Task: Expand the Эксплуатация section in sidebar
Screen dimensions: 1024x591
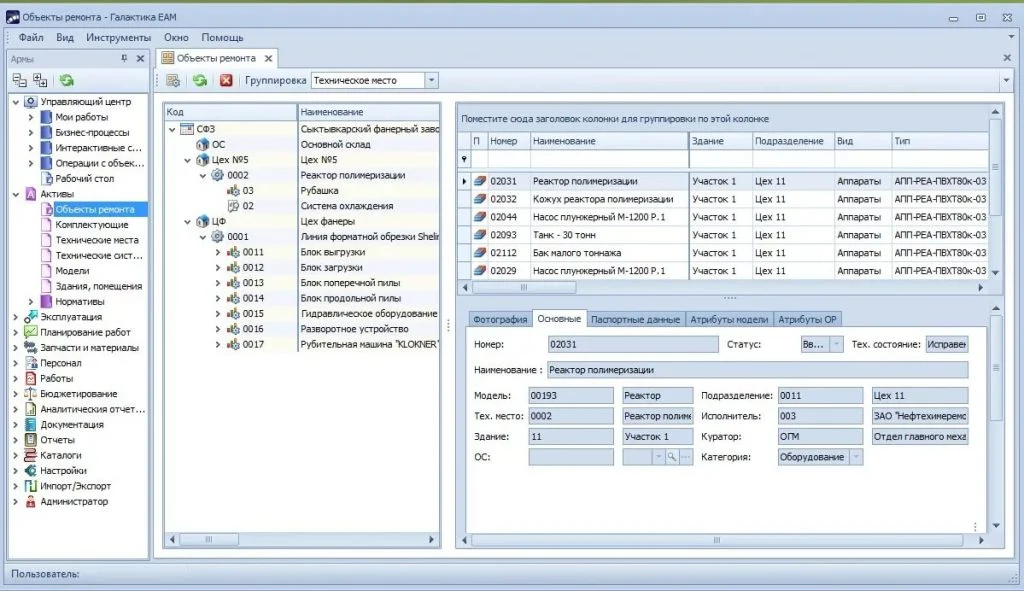Action: tap(16, 317)
